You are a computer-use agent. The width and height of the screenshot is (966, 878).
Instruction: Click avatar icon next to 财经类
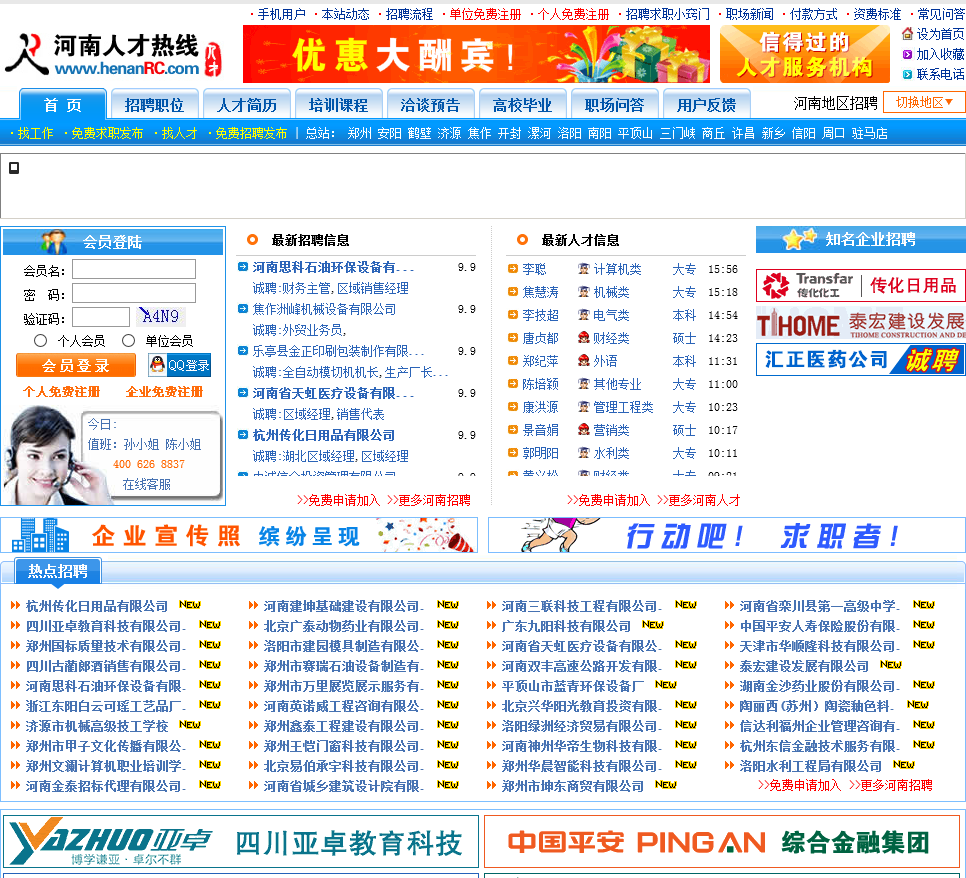click(x=583, y=338)
